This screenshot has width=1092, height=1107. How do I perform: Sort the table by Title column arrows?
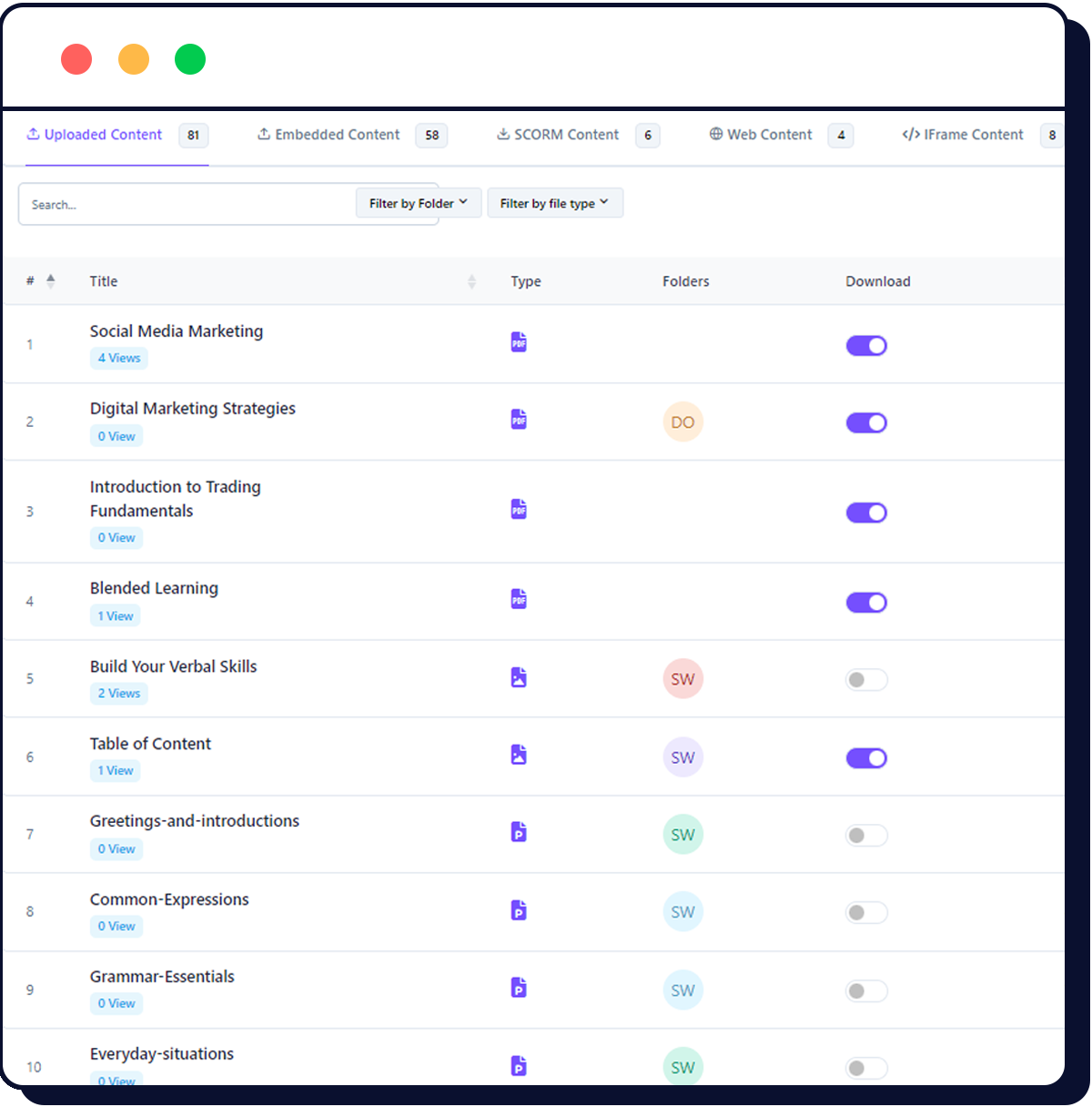pos(471,282)
